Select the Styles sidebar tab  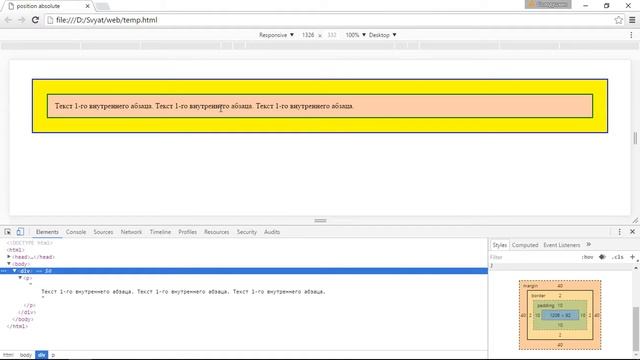[499, 245]
